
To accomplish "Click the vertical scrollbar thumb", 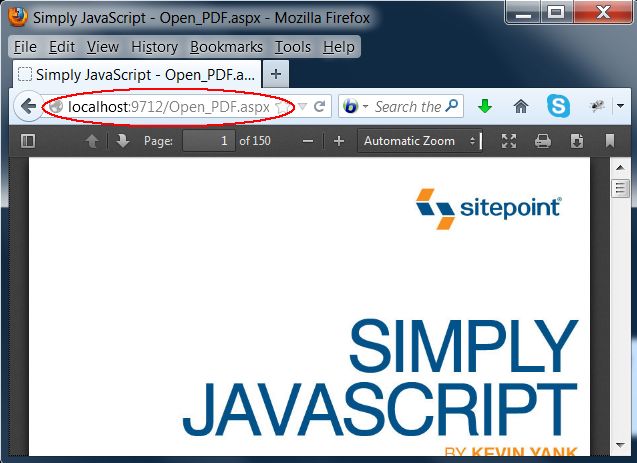I will (x=620, y=188).
